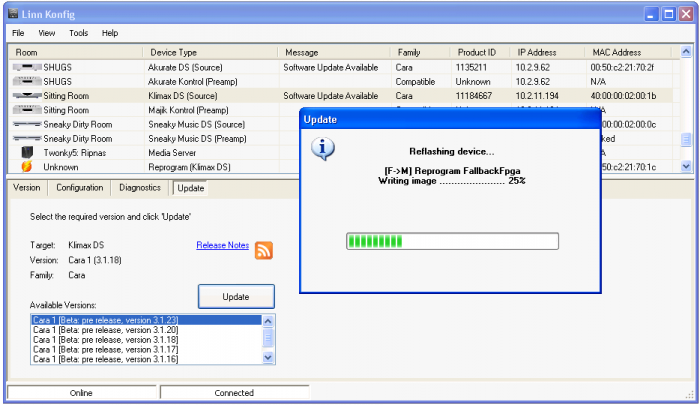Close the Linn Konfig window

[686, 14]
